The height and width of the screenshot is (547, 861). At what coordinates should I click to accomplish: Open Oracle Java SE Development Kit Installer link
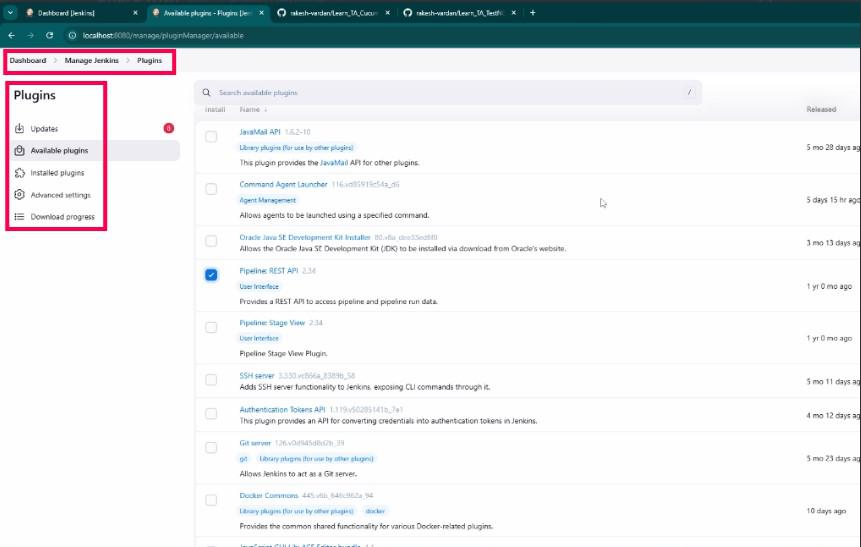[x=305, y=237]
